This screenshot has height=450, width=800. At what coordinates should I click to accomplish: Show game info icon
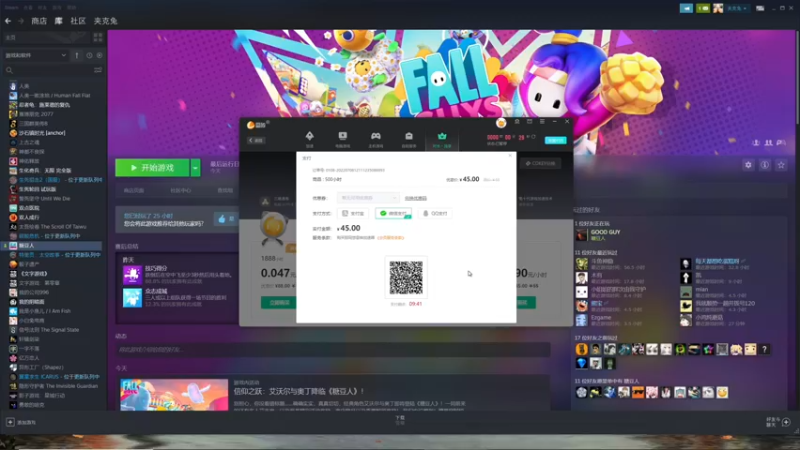[764, 165]
